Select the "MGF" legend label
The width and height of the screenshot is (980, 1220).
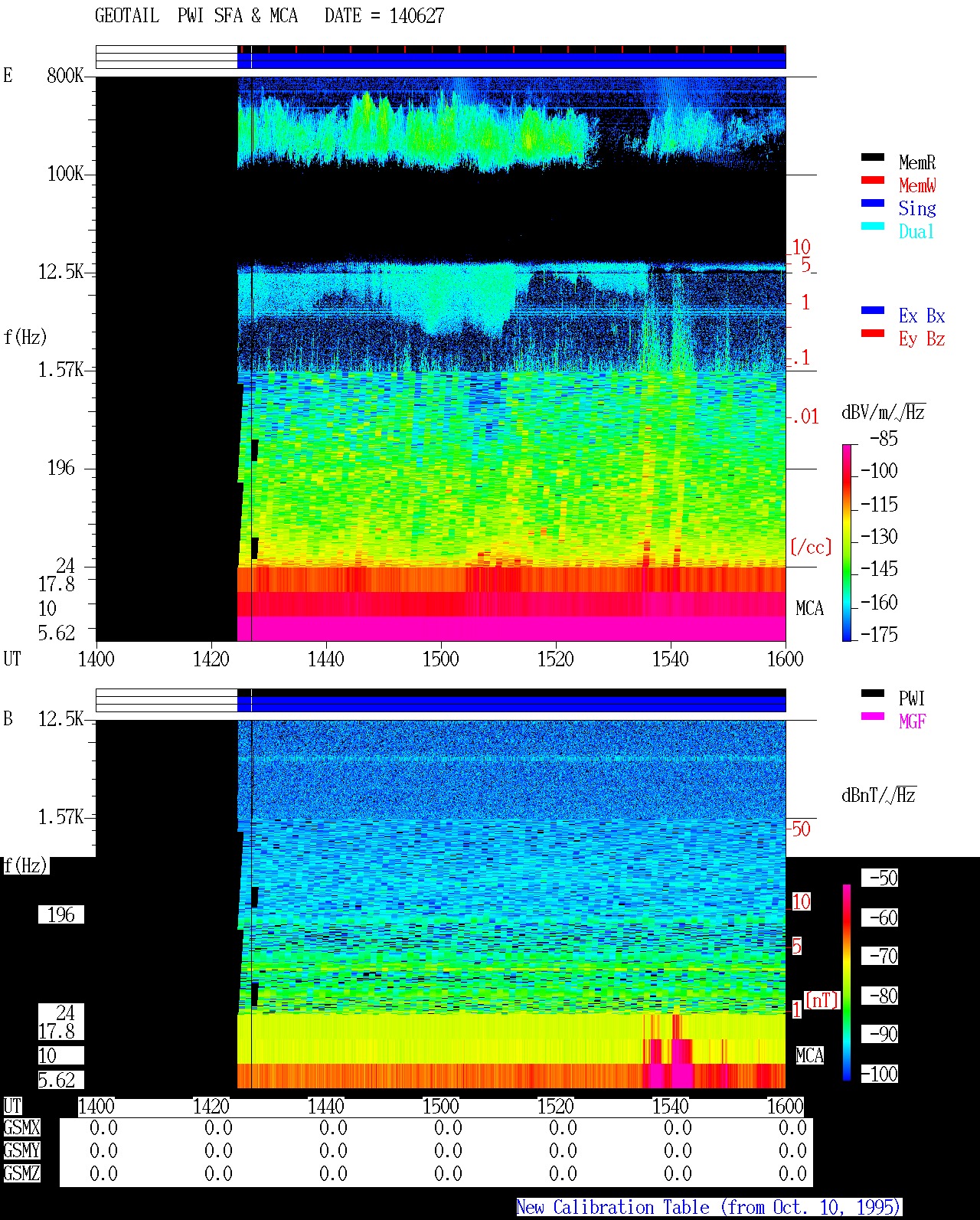(x=912, y=721)
